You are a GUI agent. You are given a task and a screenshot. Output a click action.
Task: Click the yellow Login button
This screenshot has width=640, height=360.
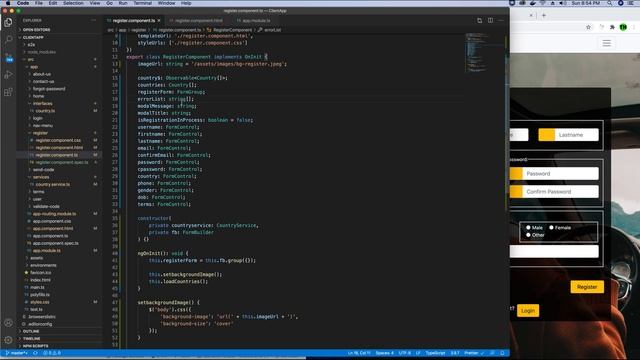528,311
